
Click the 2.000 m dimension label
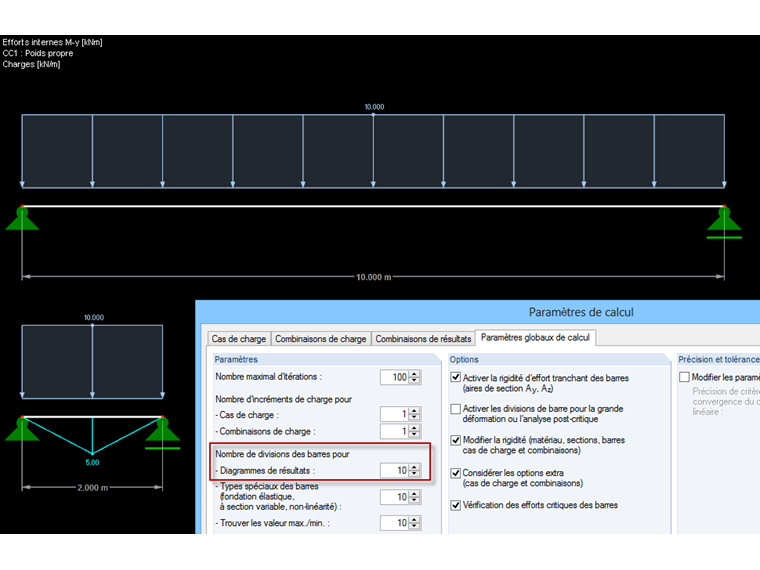tap(93, 488)
